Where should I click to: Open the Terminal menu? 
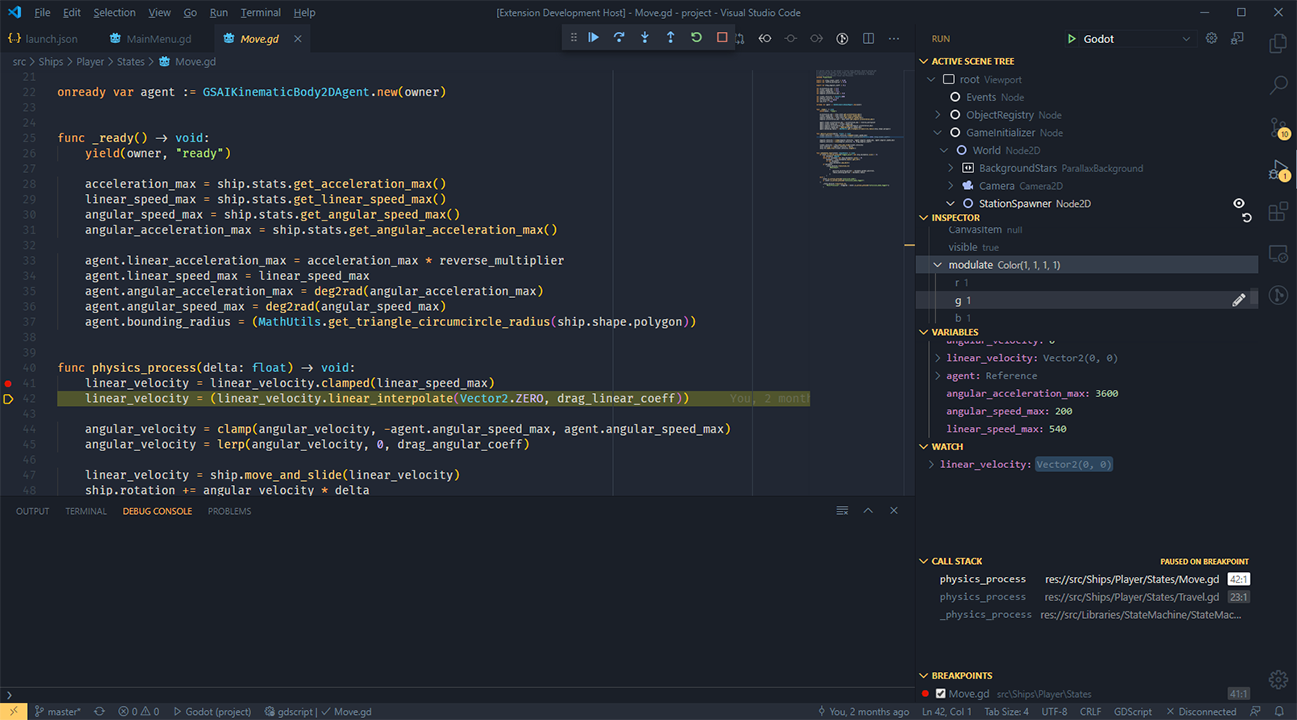(261, 12)
